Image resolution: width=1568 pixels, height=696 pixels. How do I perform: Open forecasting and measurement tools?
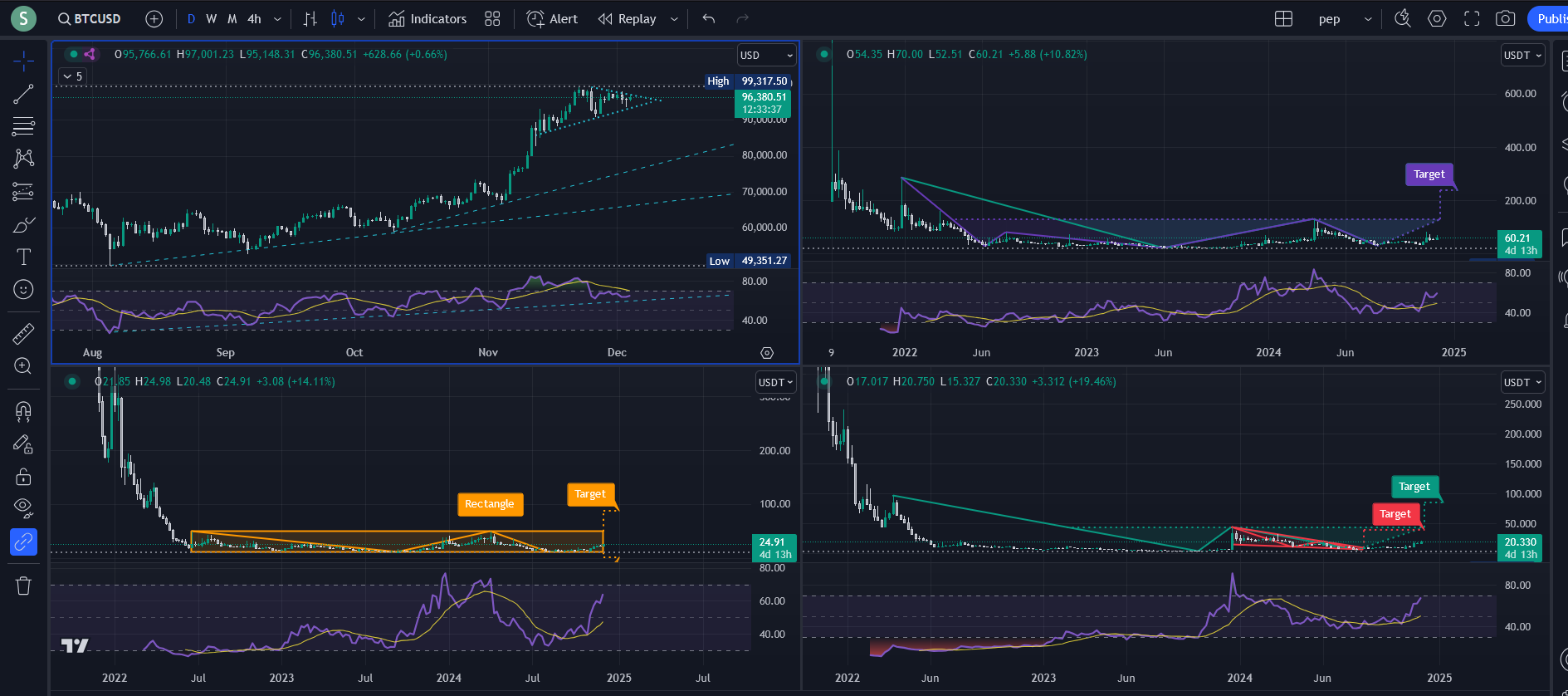click(23, 192)
